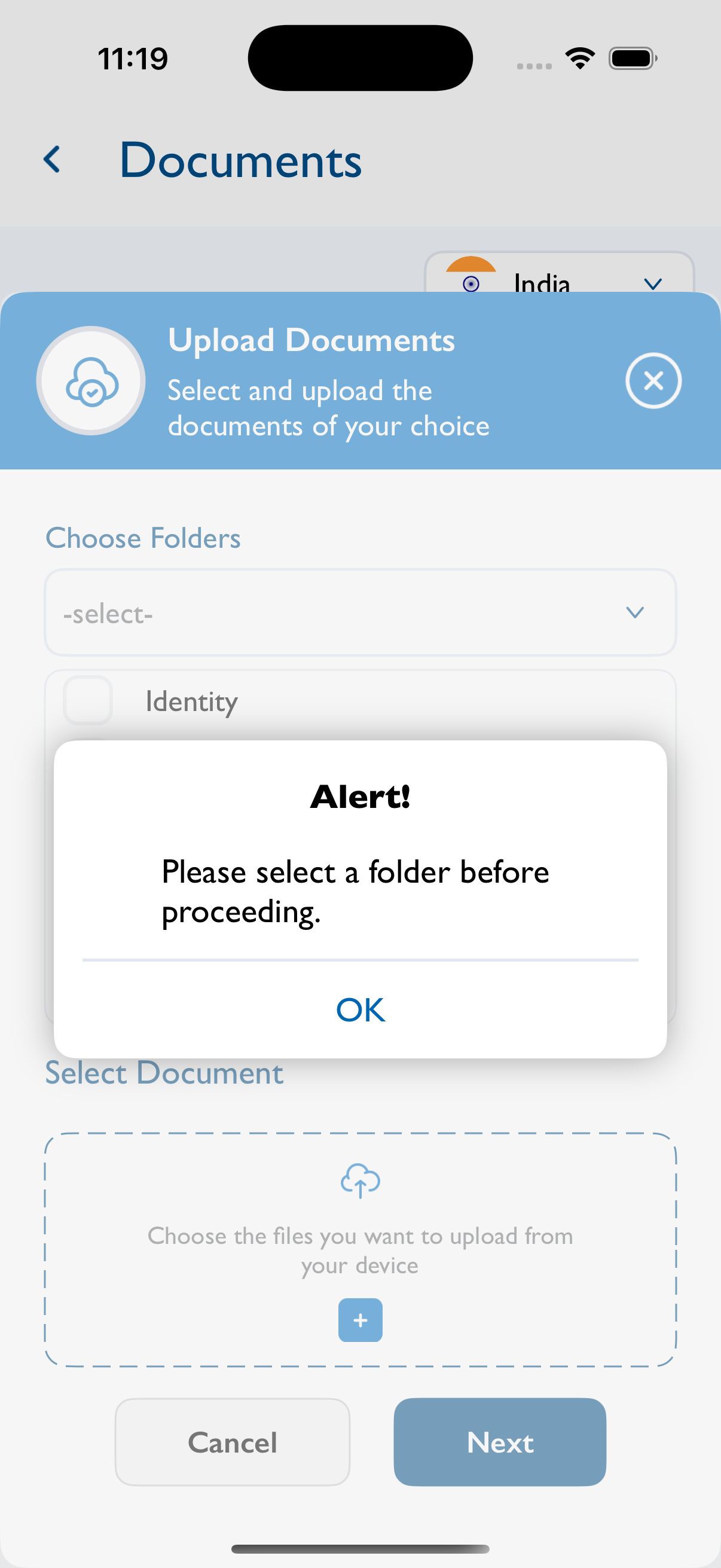Tap the battery status icon
Image resolution: width=721 pixels, height=1568 pixels.
pyautogui.click(x=633, y=59)
